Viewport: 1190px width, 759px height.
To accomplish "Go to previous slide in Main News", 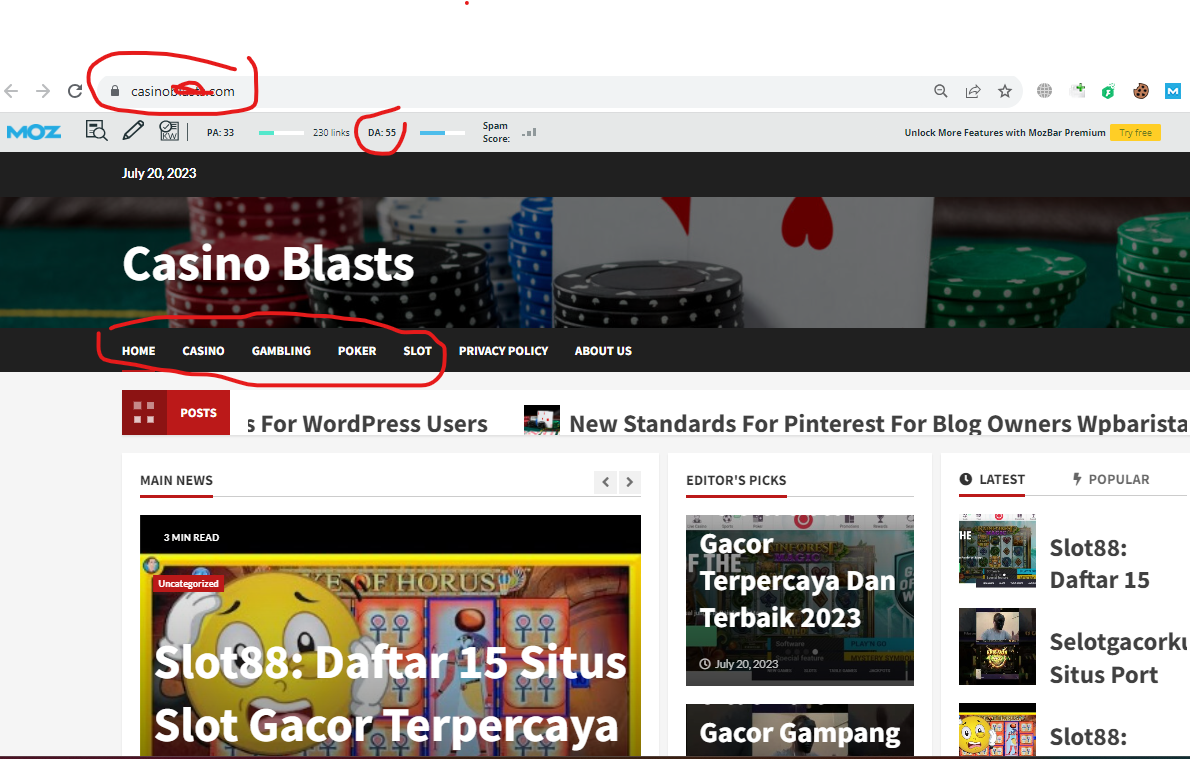I will coord(605,482).
